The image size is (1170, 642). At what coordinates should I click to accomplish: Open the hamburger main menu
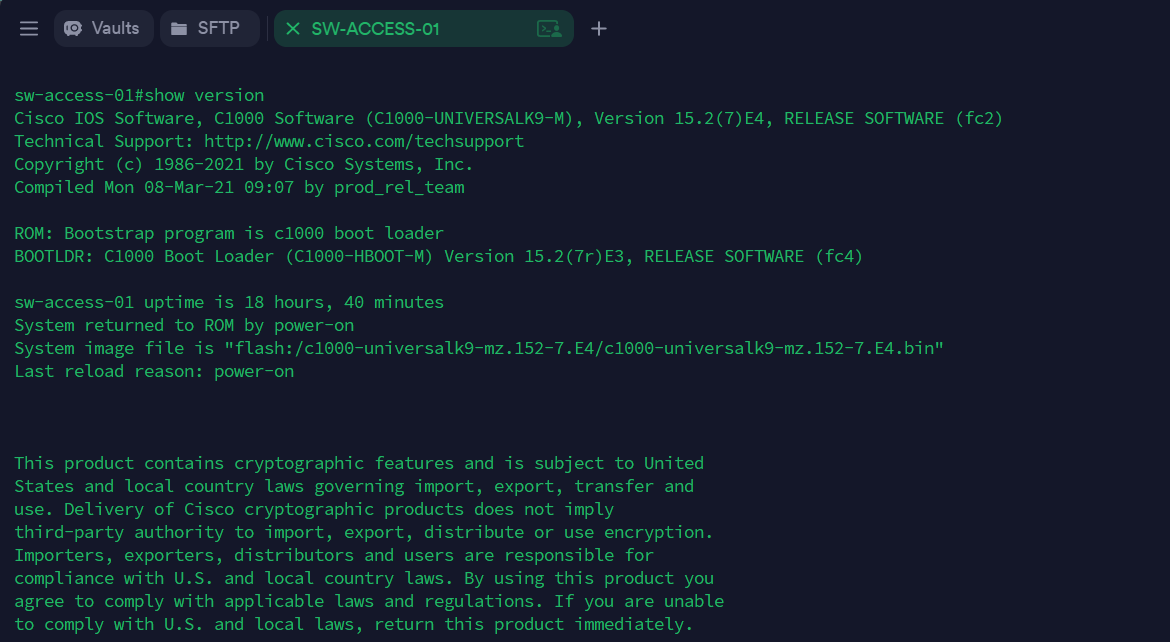pyautogui.click(x=29, y=29)
